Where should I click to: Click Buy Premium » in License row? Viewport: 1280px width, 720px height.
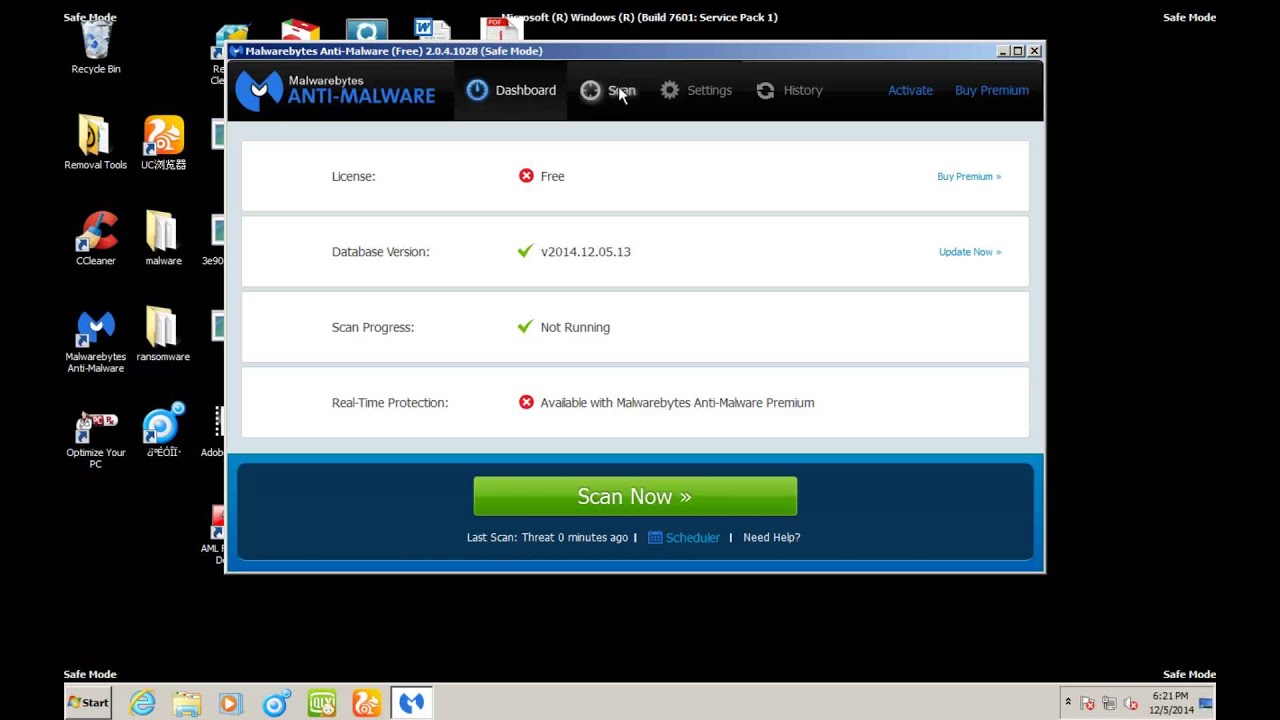coord(969,176)
